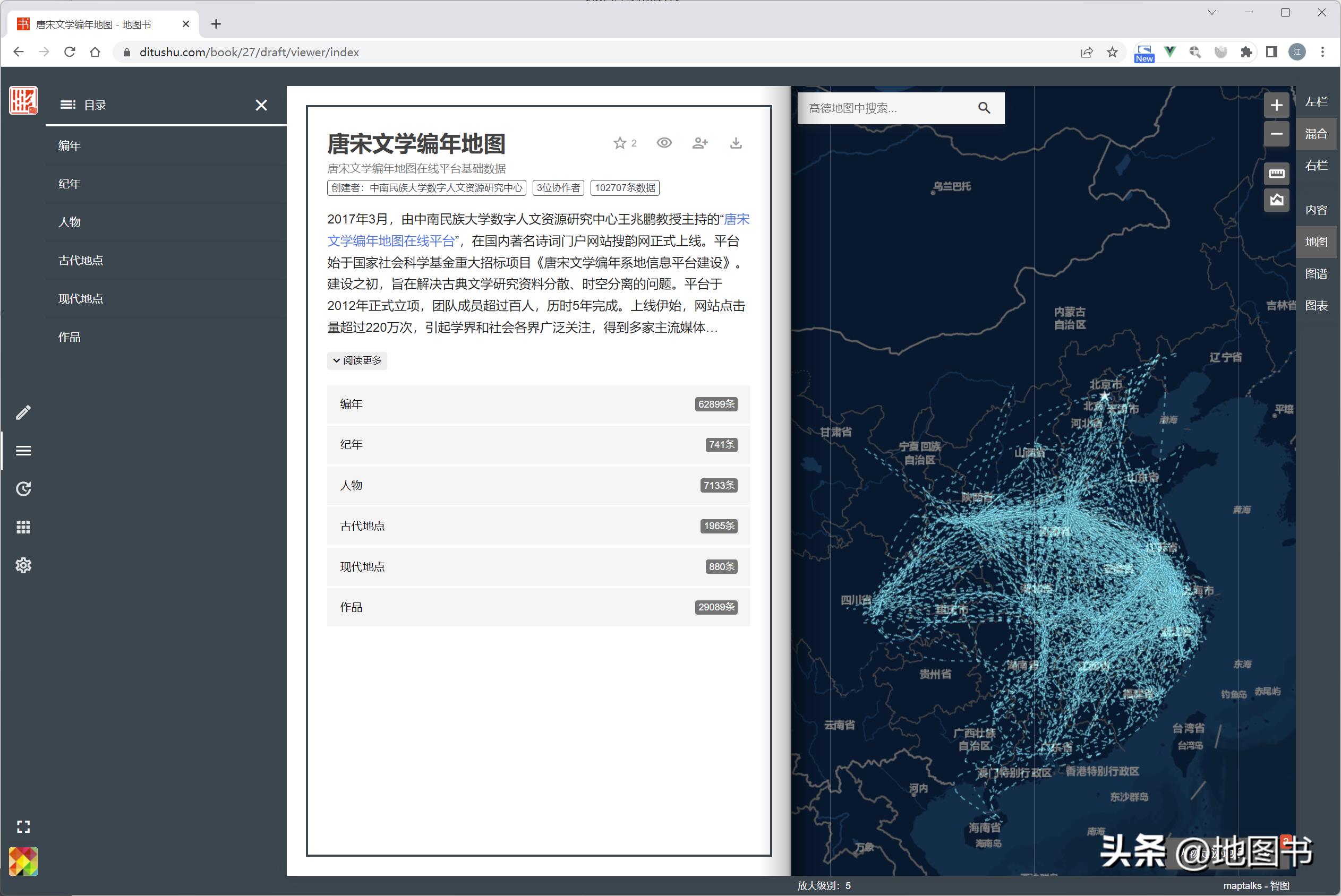
Task: Close the 目录 sidebar panel
Action: tap(261, 105)
